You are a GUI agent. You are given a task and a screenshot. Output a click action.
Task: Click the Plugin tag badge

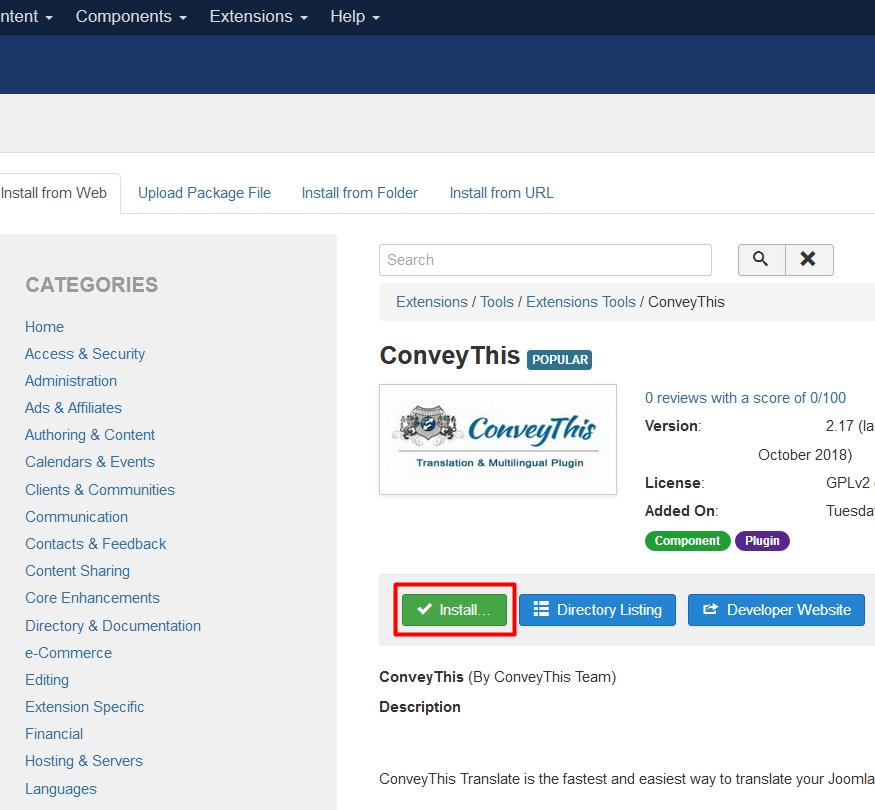click(x=762, y=541)
